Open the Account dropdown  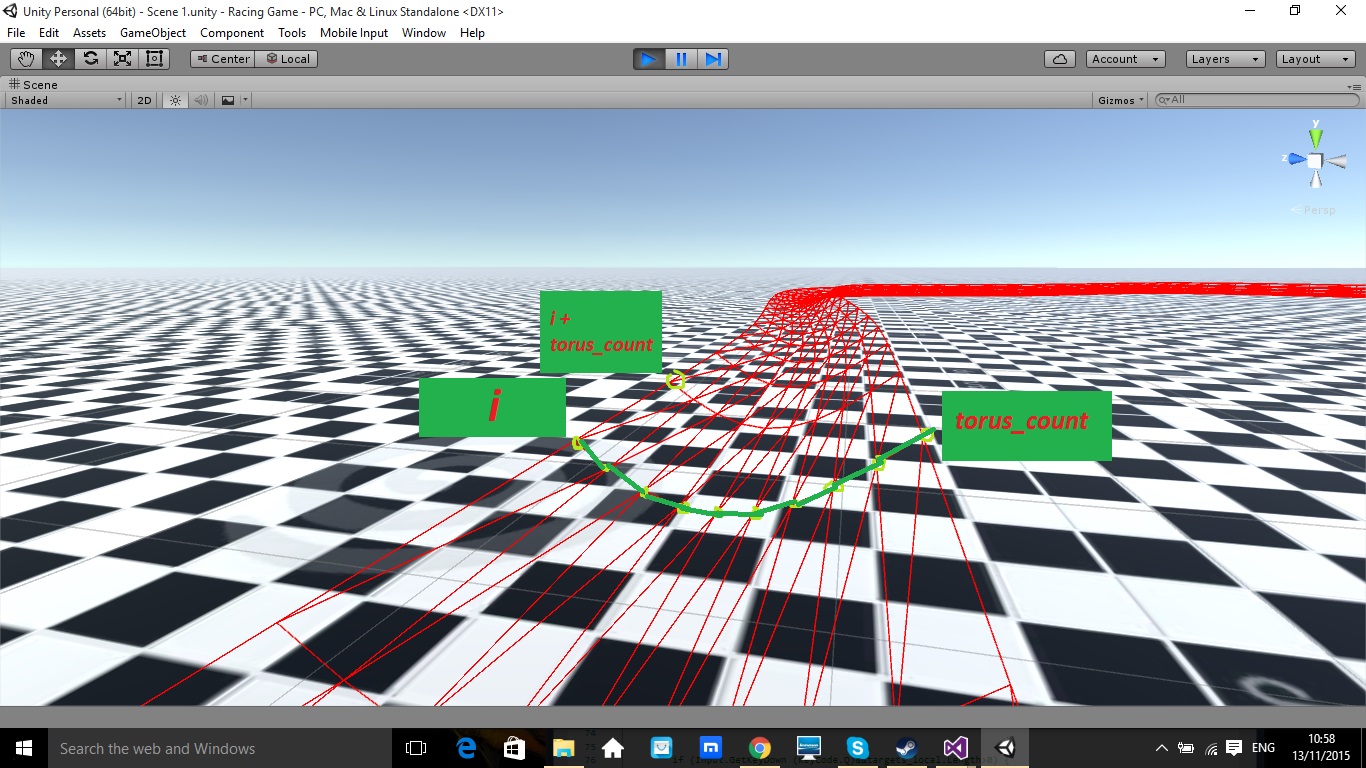(1125, 59)
